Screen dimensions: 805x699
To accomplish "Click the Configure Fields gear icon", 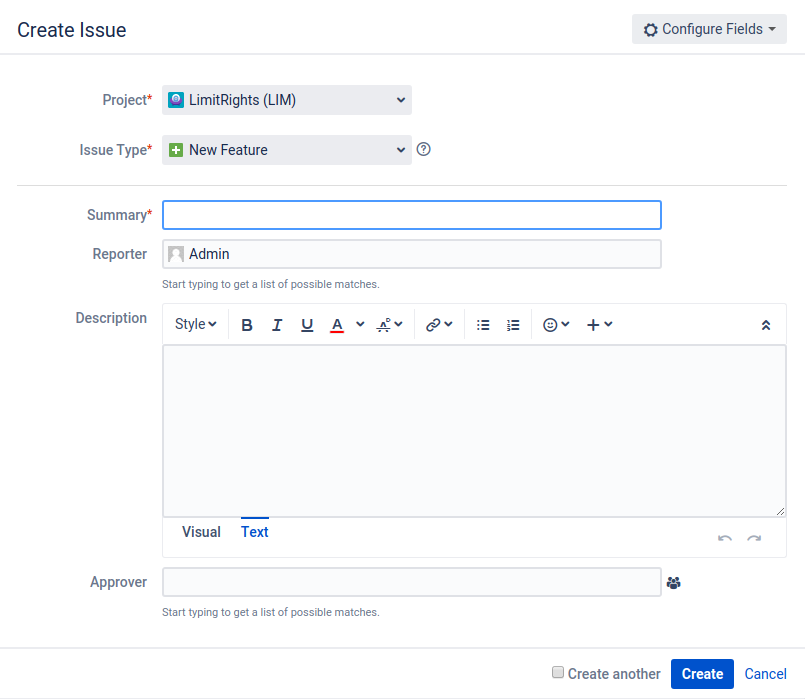I will point(650,30).
